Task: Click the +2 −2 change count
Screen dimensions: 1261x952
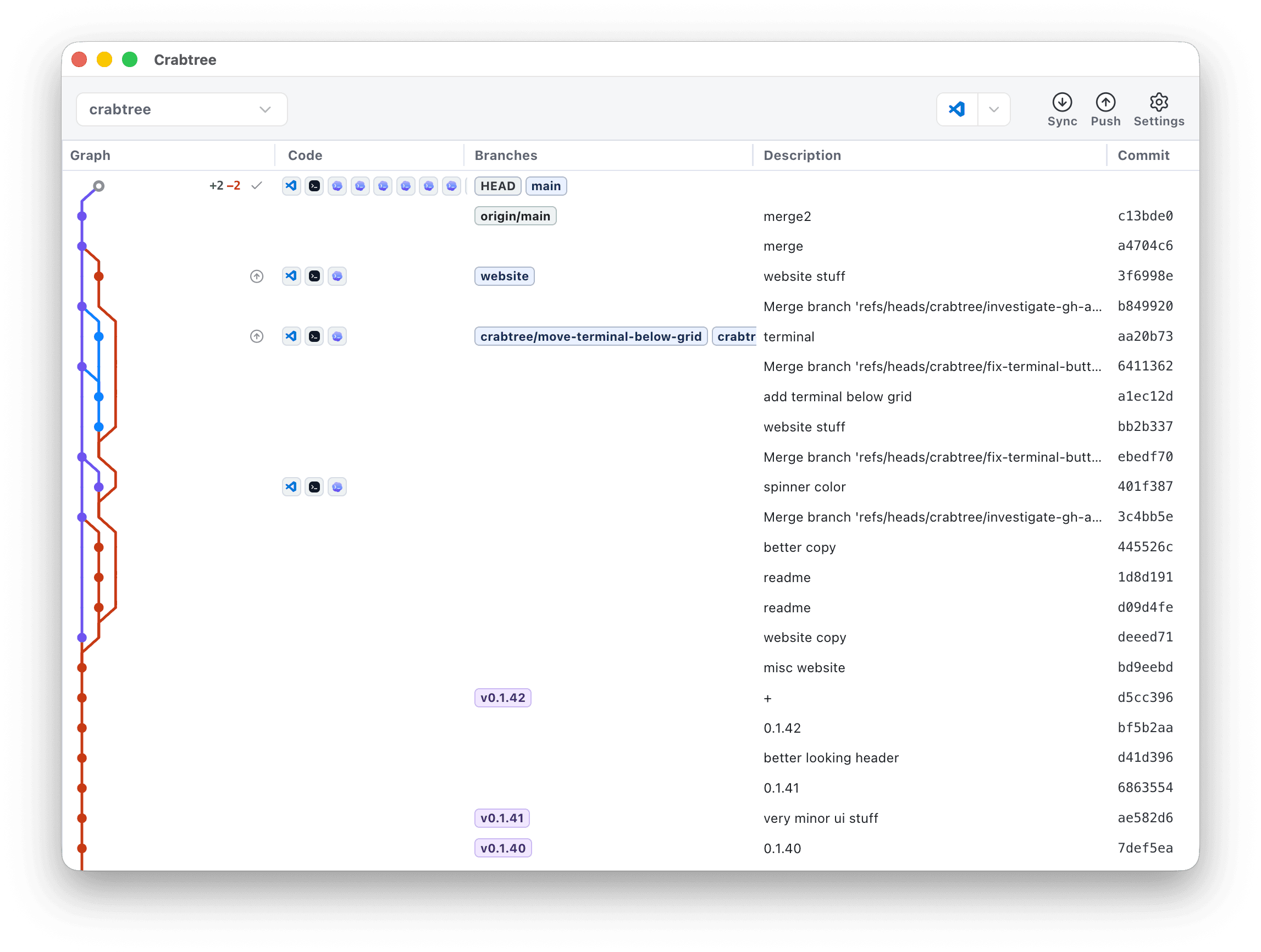Action: tap(225, 186)
